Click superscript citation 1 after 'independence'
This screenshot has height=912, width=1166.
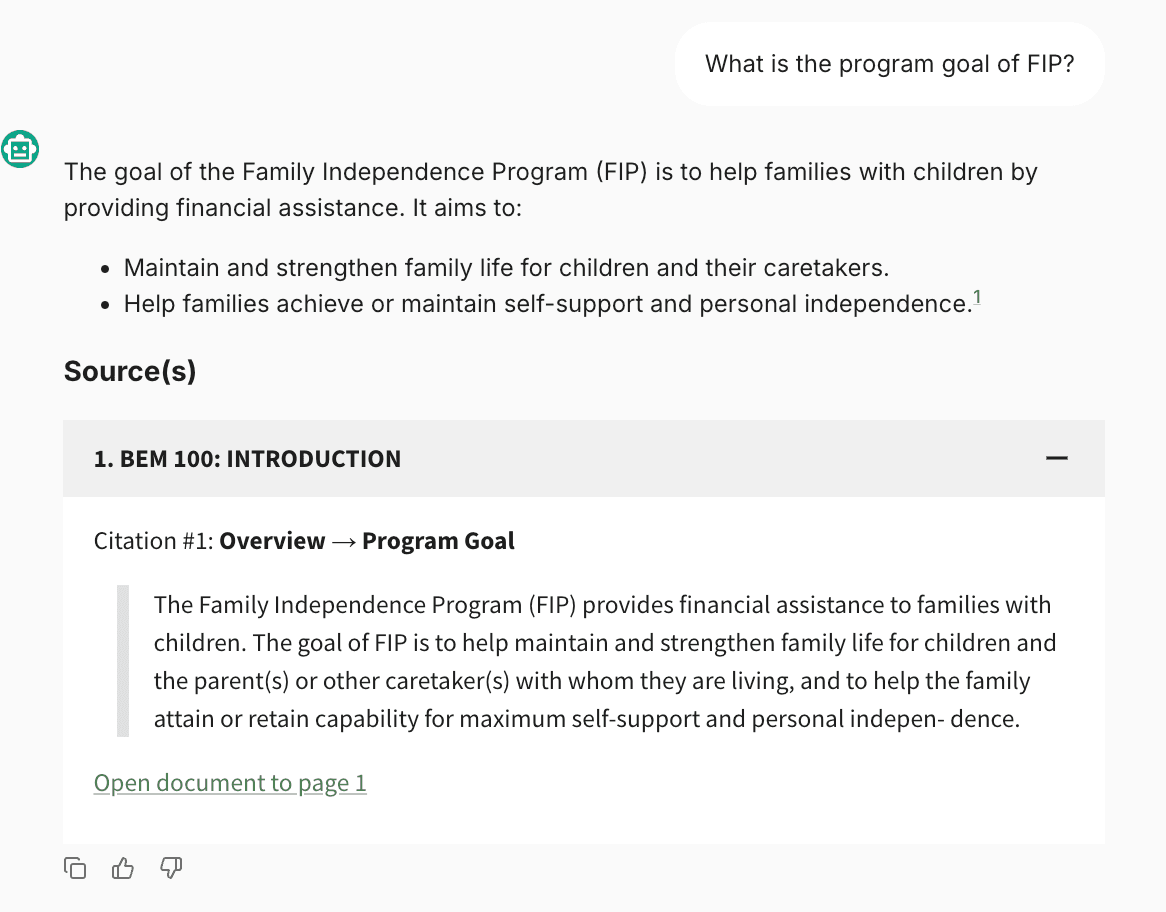pos(977,298)
